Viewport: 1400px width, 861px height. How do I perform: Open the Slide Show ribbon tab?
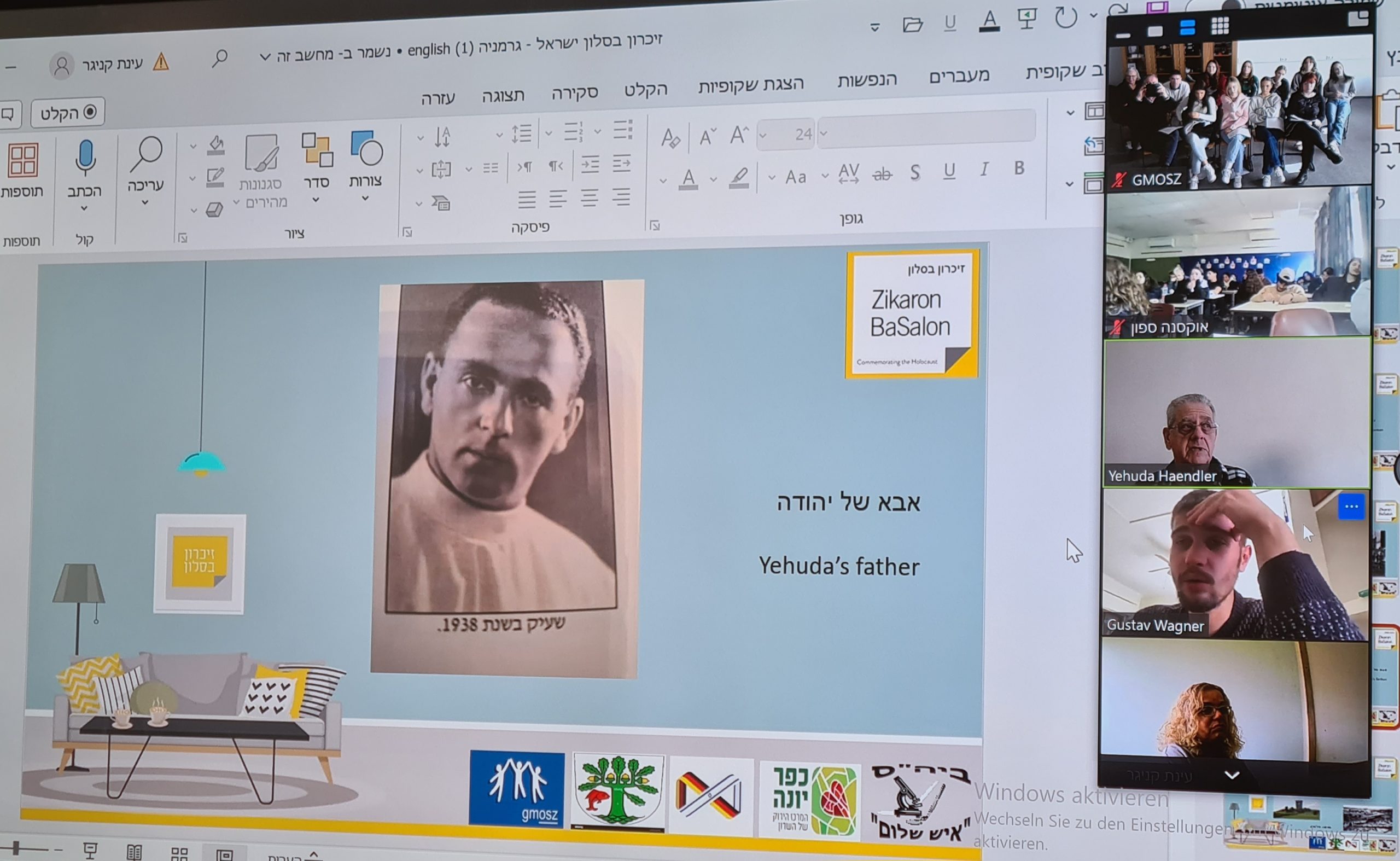[x=750, y=85]
